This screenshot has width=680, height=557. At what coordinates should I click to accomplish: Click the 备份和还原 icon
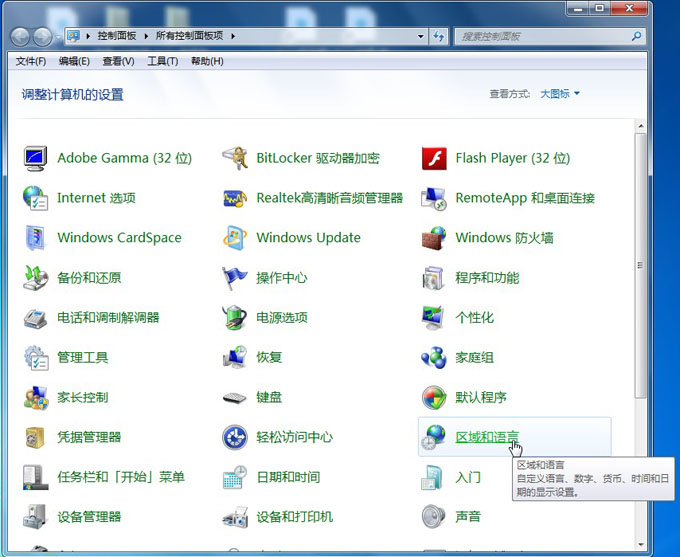tap(35, 278)
